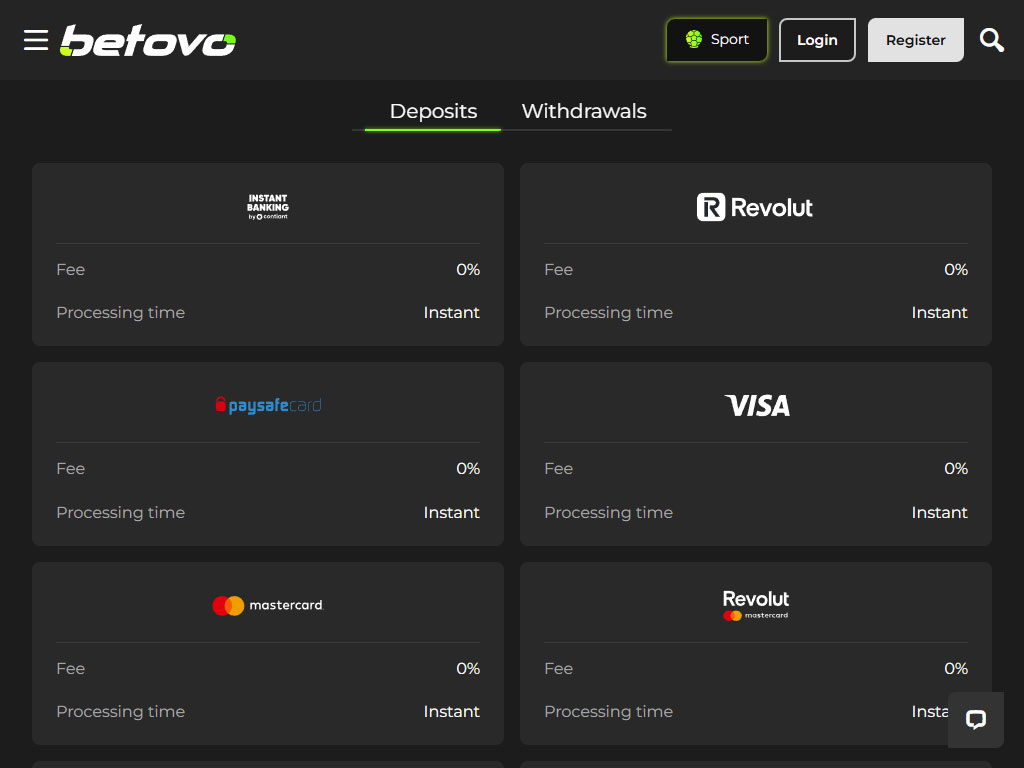The image size is (1024, 768).
Task: Open the Sport section button
Action: pos(716,40)
